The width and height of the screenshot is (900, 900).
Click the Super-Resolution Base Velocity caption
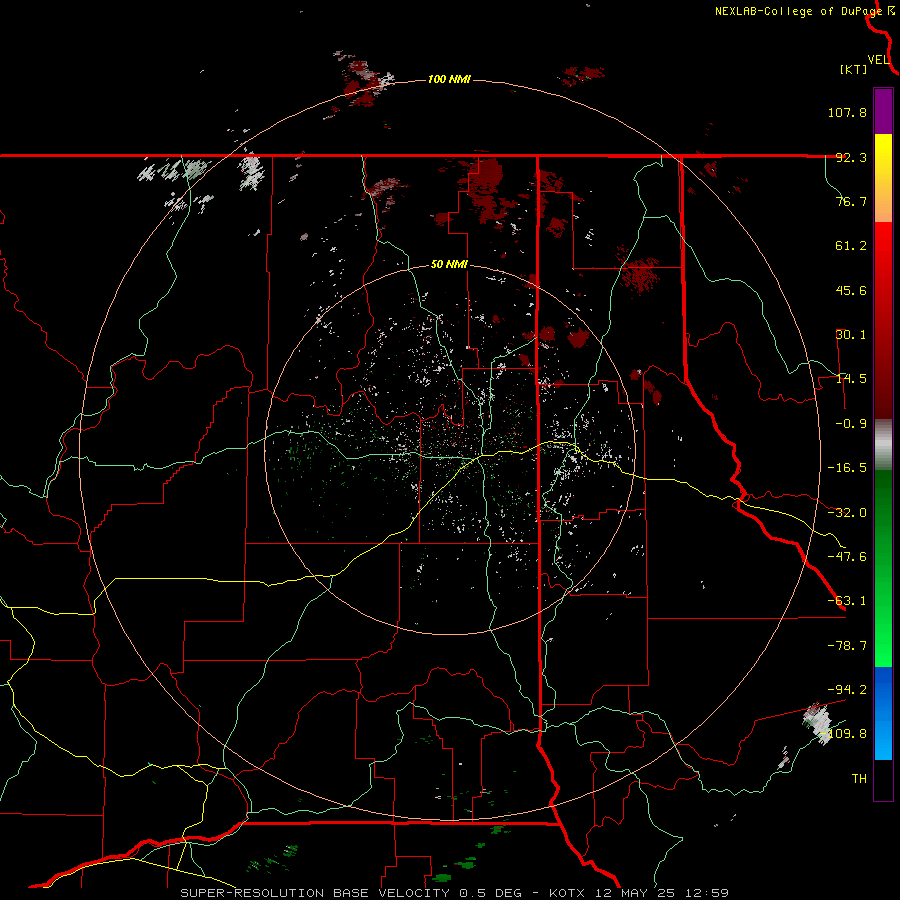pos(454,893)
